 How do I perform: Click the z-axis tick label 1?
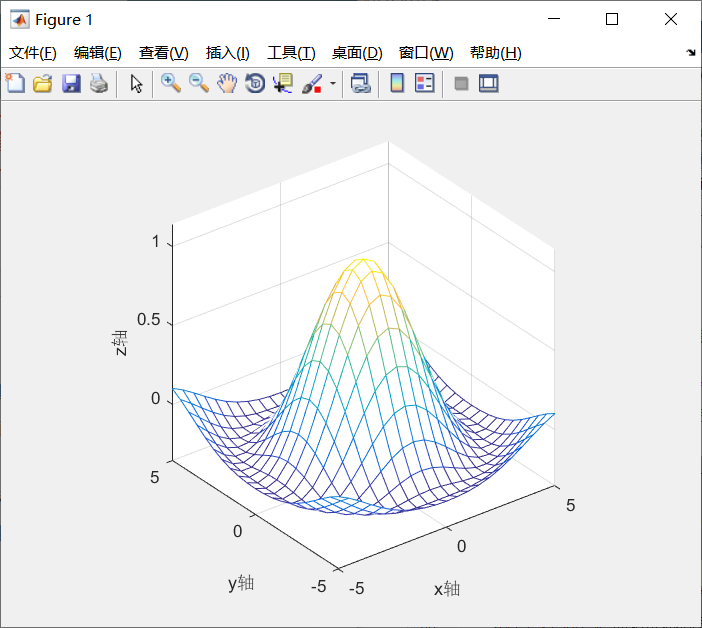[155, 242]
